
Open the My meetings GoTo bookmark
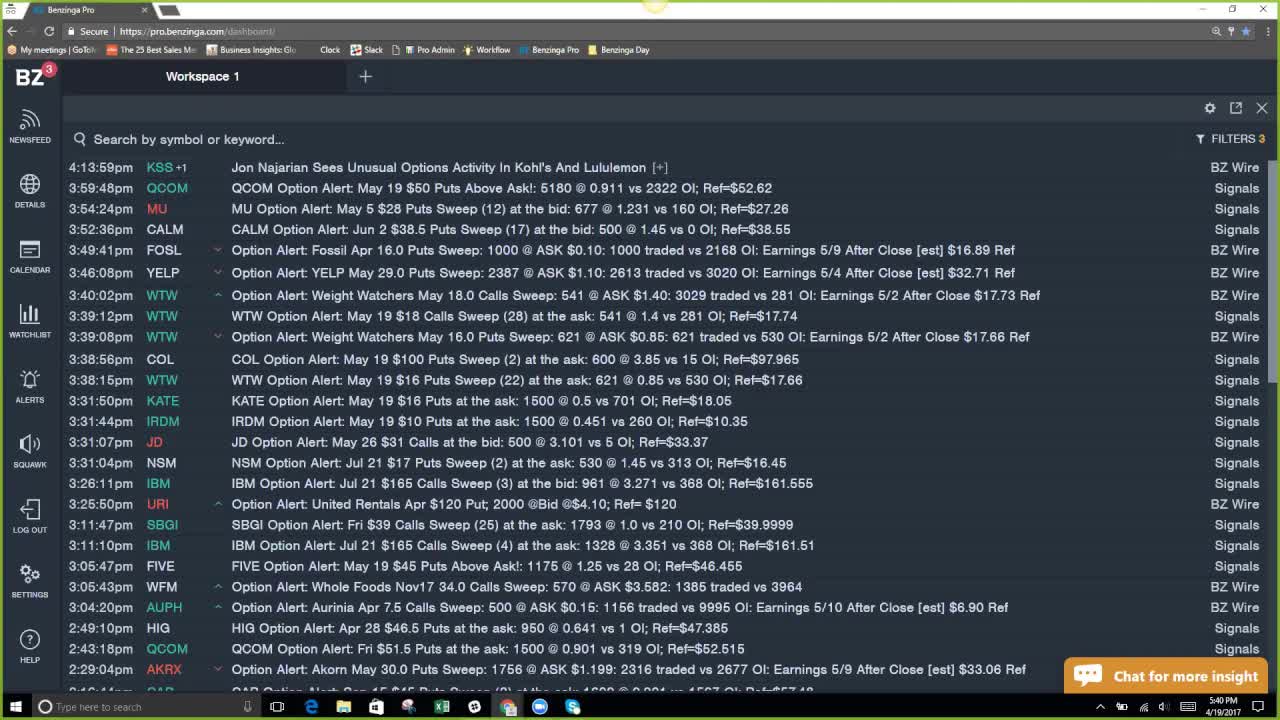click(x=51, y=50)
